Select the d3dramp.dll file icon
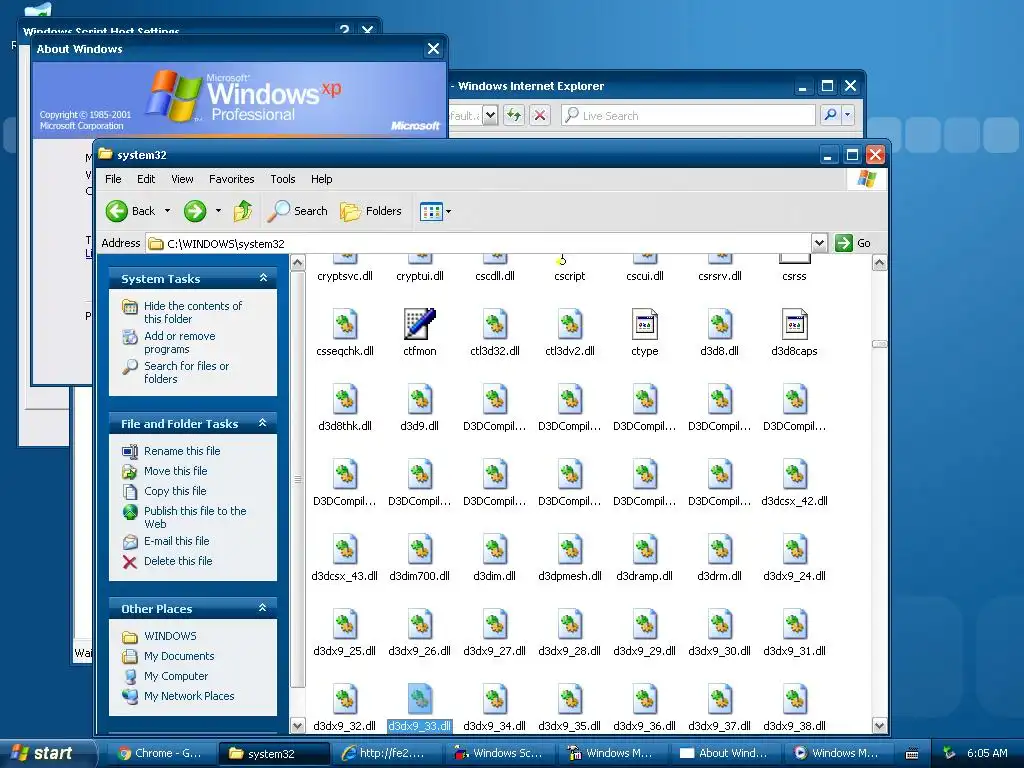The width and height of the screenshot is (1024, 768). (x=645, y=549)
